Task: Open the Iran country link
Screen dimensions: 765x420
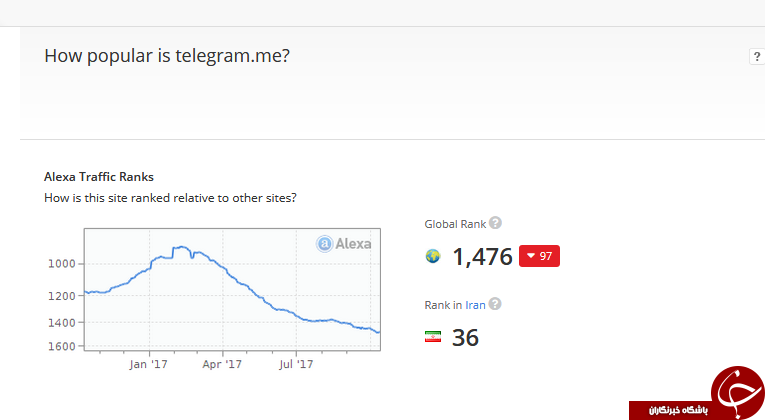Action: point(475,305)
